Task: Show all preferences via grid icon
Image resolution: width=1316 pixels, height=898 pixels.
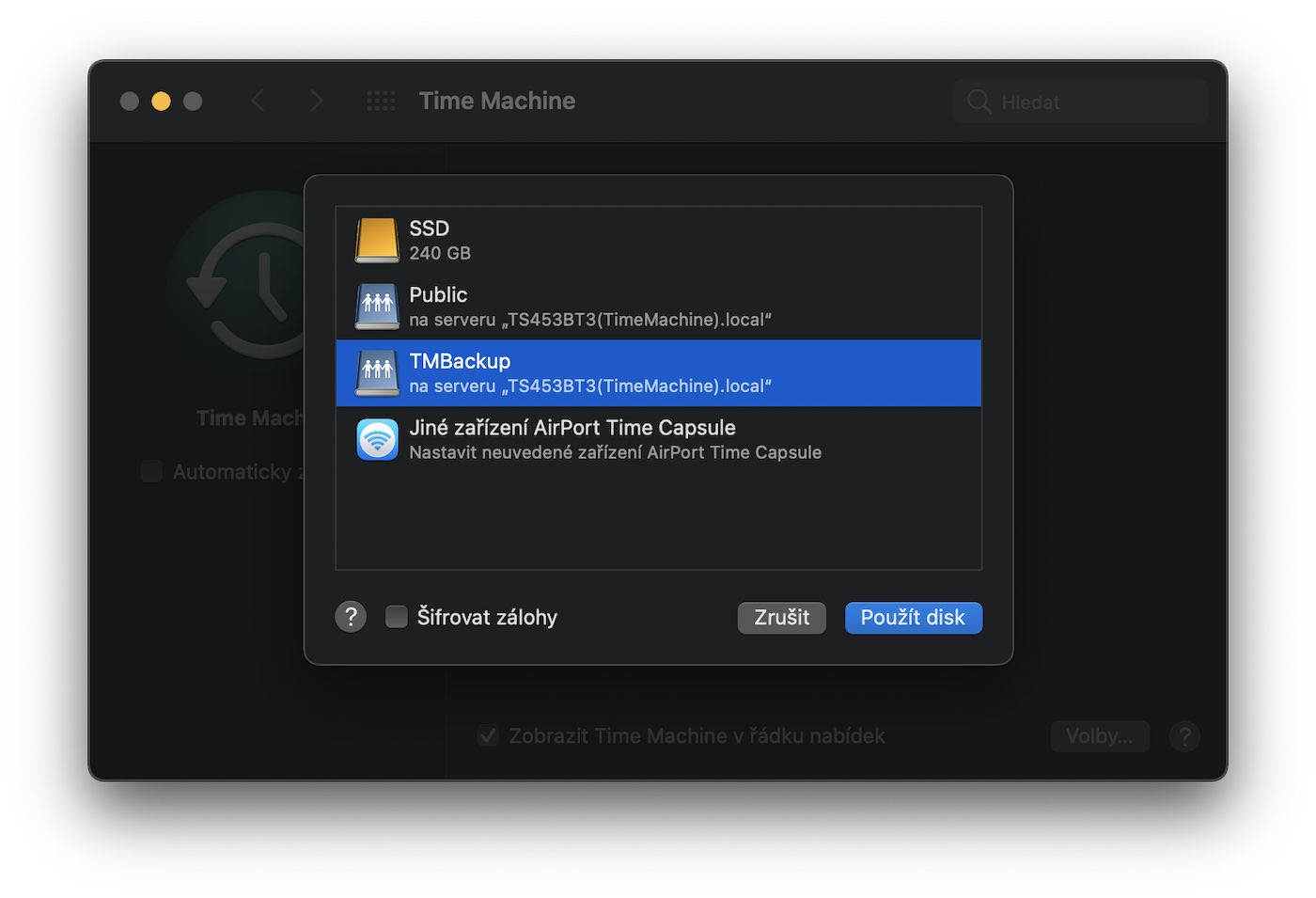Action: point(381,101)
